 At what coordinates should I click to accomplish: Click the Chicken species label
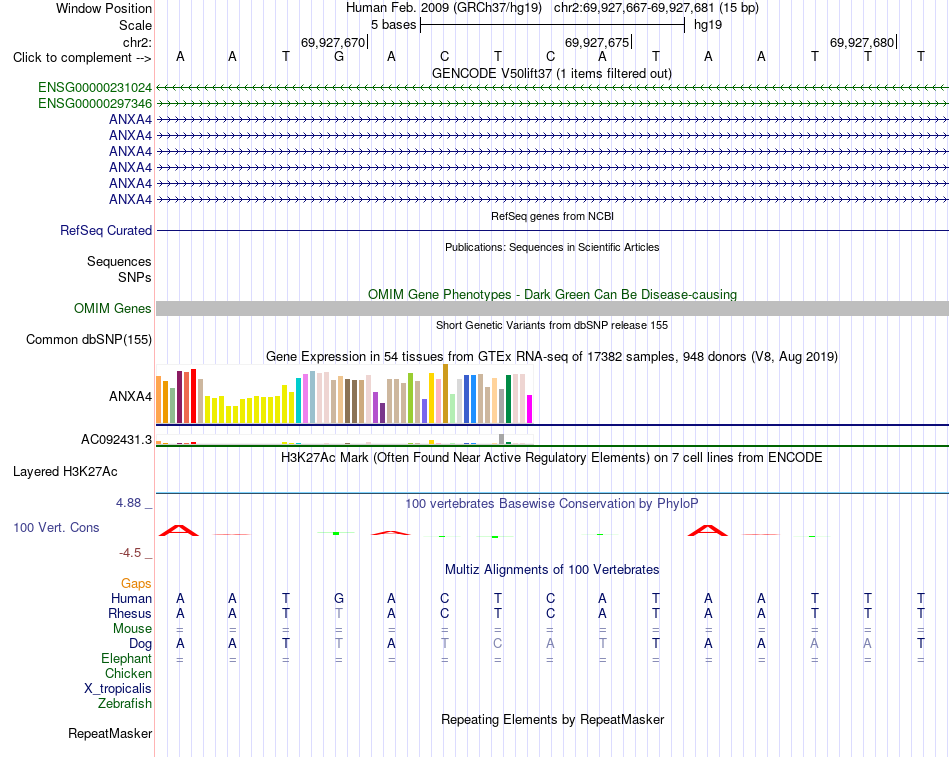click(x=128, y=673)
